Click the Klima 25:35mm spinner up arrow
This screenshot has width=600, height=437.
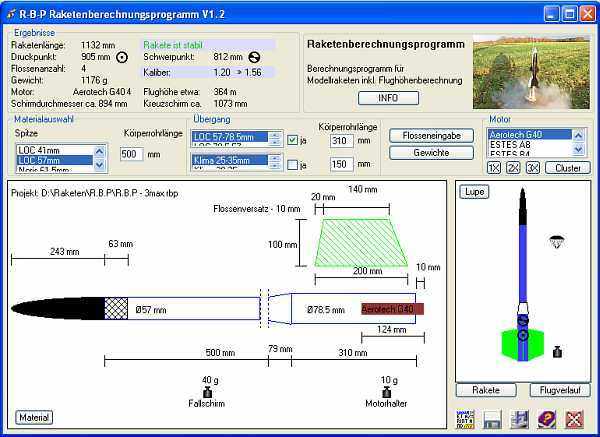pos(275,158)
